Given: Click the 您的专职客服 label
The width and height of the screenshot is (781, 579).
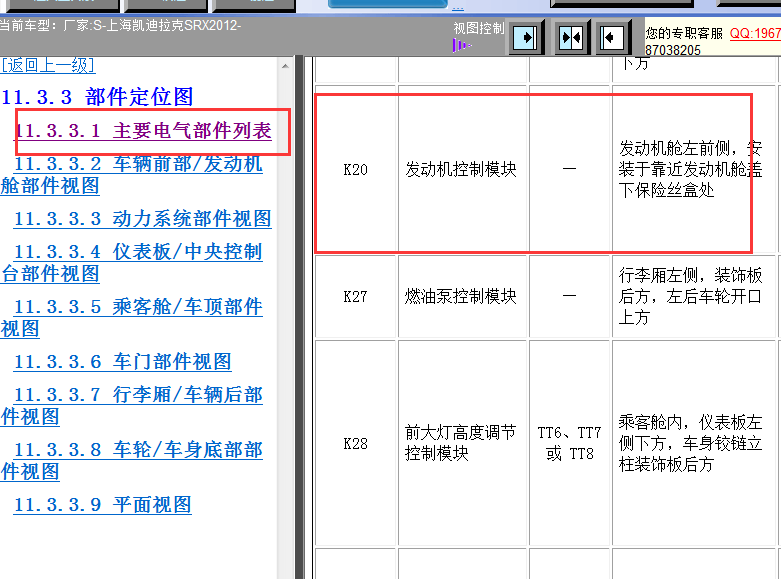Looking at the screenshot, I should coord(684,33).
